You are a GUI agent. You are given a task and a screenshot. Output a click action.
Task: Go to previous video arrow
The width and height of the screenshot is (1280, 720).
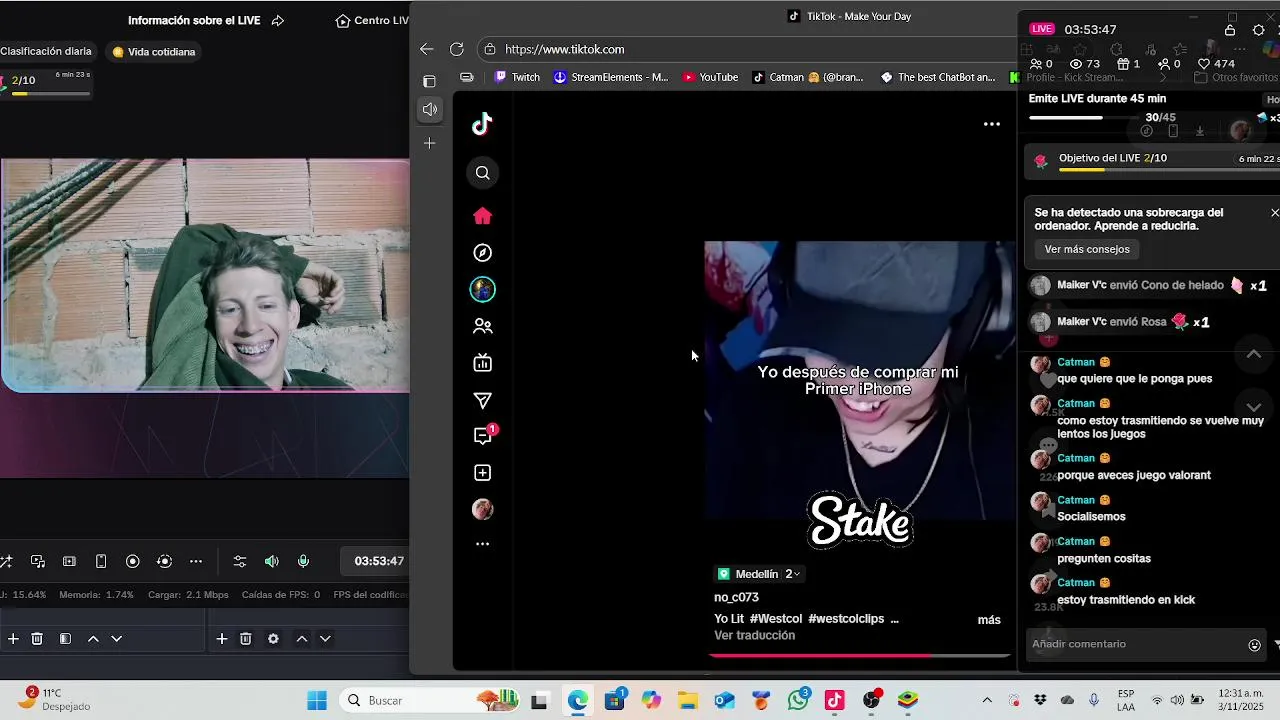(x=1253, y=354)
